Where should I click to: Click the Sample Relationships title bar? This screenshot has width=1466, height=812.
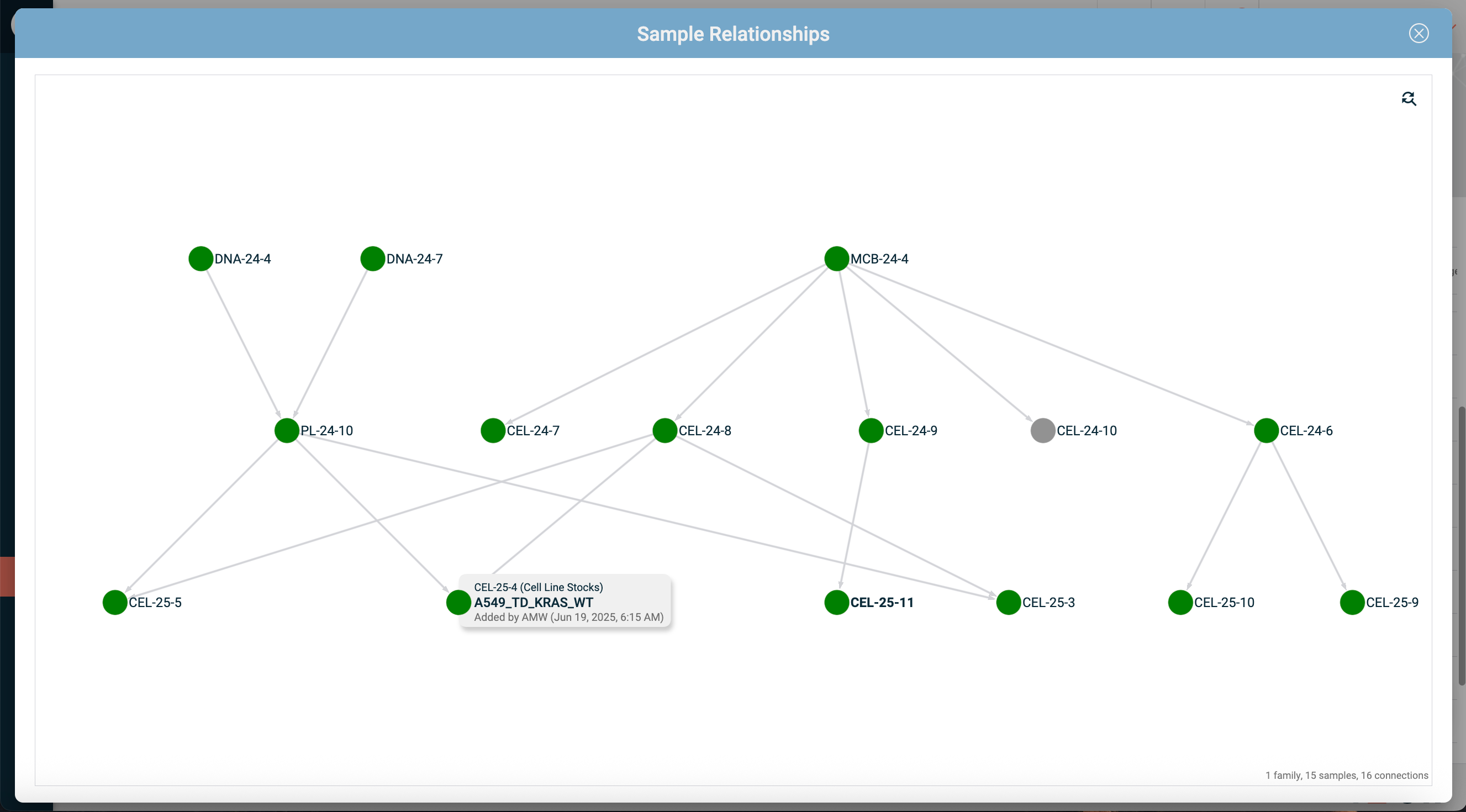click(733, 34)
